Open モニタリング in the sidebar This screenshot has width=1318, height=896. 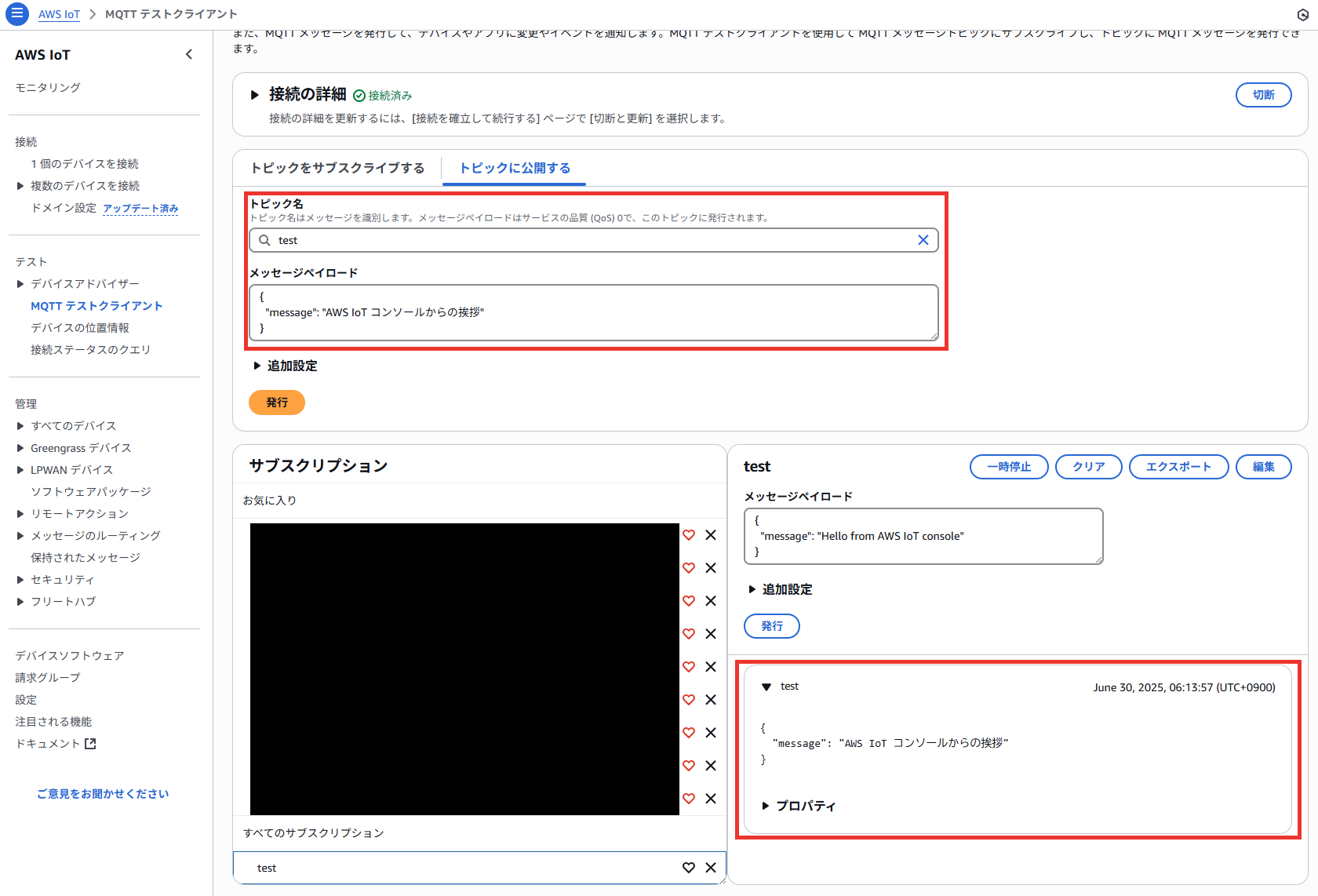click(48, 88)
